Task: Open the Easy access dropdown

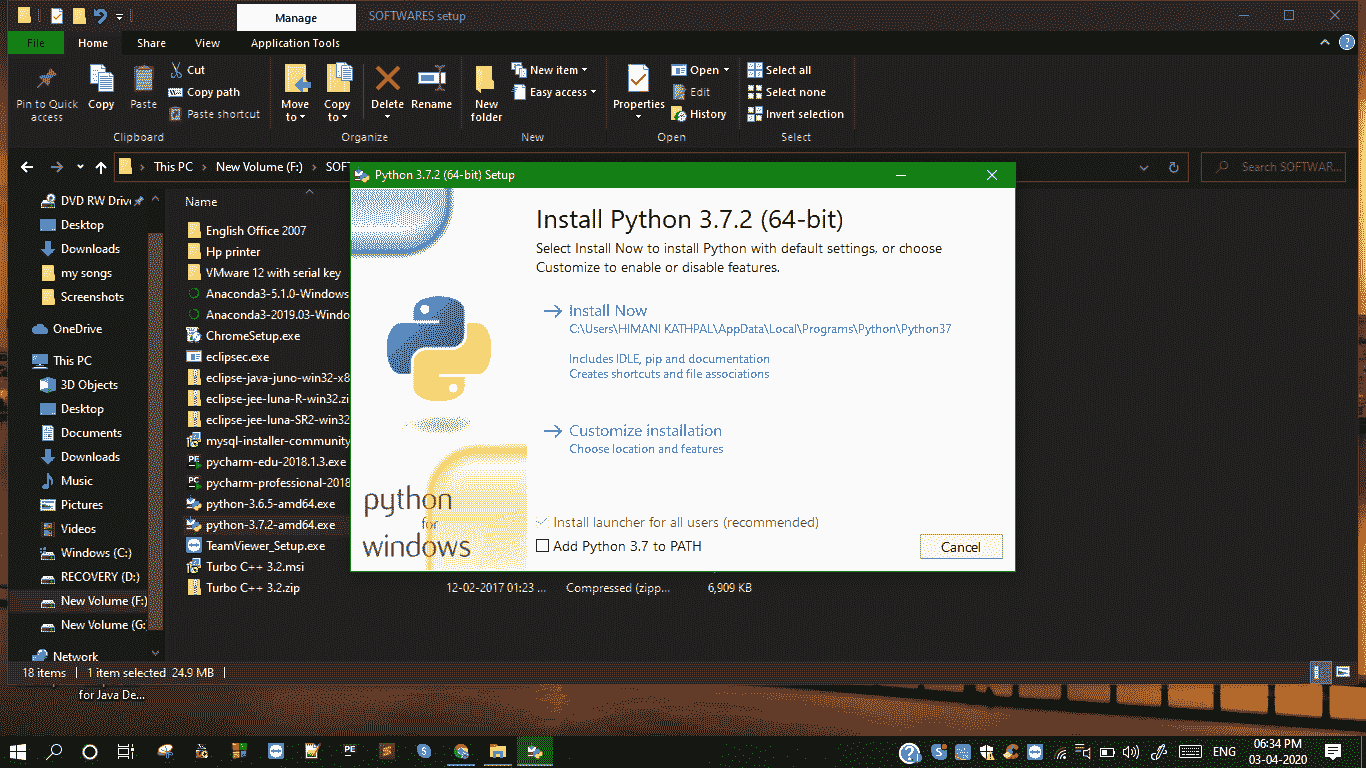Action: click(553, 92)
